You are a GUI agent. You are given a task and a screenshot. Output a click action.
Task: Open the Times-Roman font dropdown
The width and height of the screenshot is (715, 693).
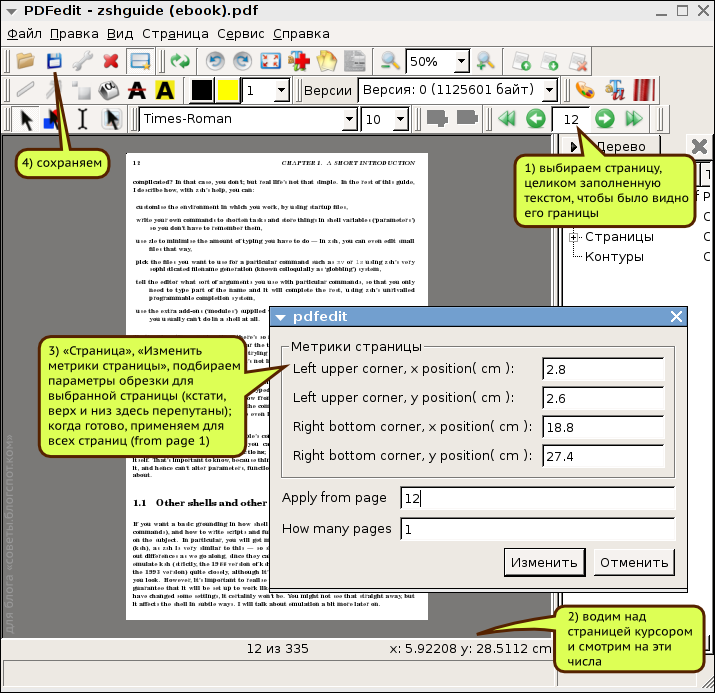[349, 119]
